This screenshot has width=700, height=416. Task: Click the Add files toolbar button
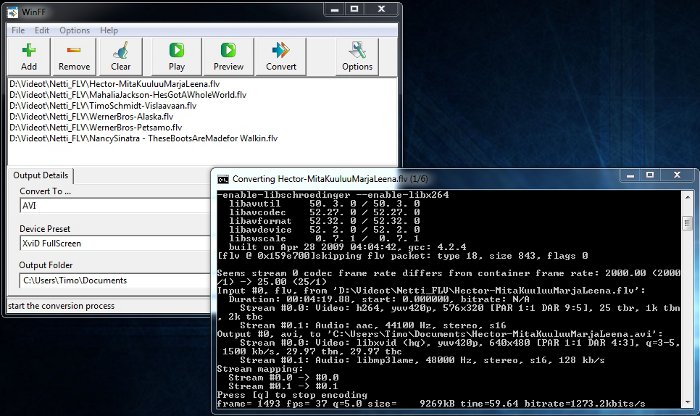coord(29,57)
